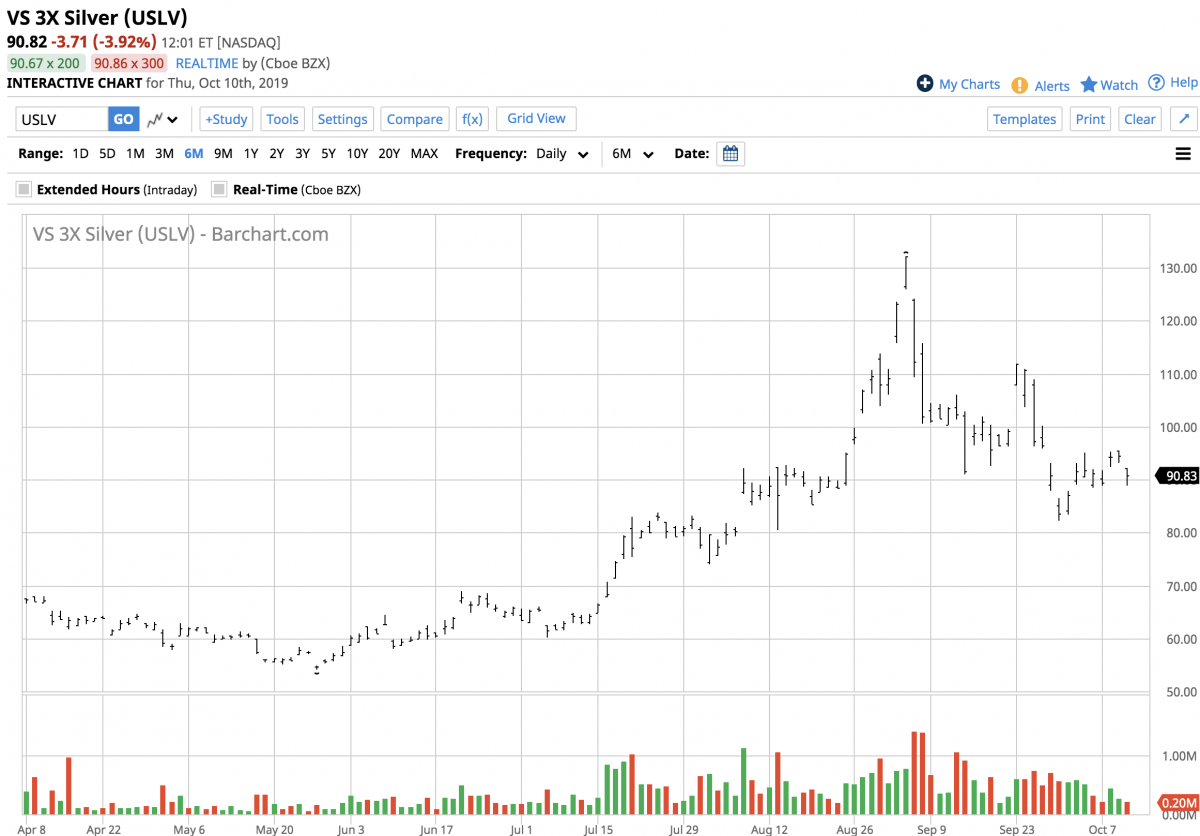Click the "Jul 15" date axis label
The width and height of the screenshot is (1200, 836).
coord(599,829)
